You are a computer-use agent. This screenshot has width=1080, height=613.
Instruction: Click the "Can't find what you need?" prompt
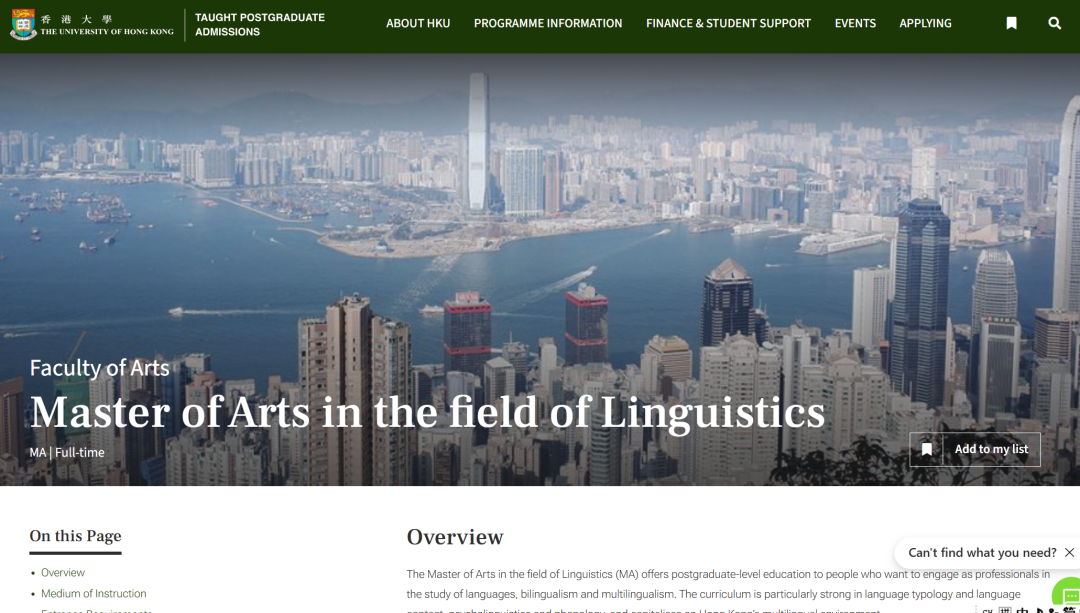click(x=982, y=552)
